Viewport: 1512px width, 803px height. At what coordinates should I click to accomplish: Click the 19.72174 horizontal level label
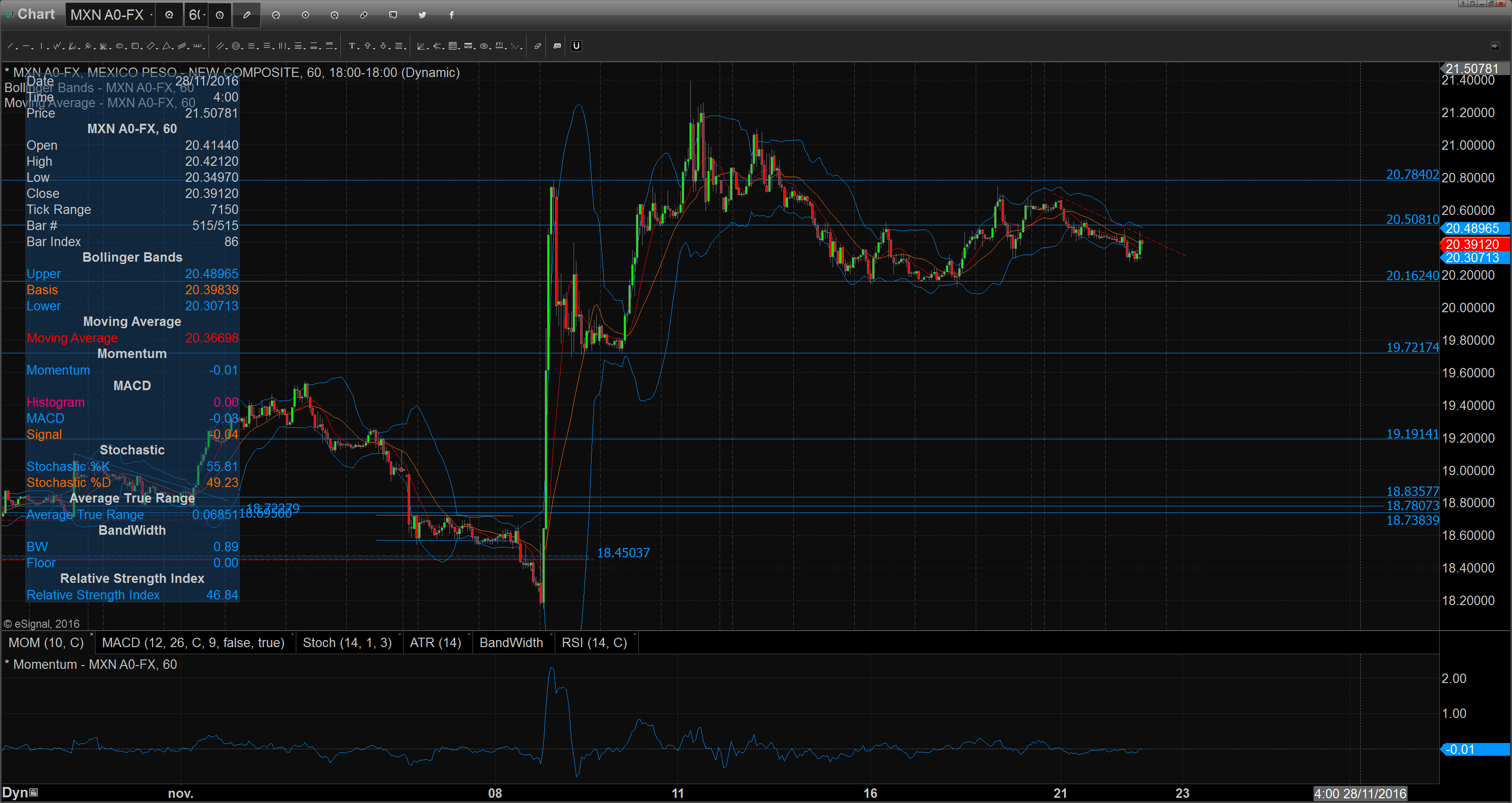point(1412,347)
